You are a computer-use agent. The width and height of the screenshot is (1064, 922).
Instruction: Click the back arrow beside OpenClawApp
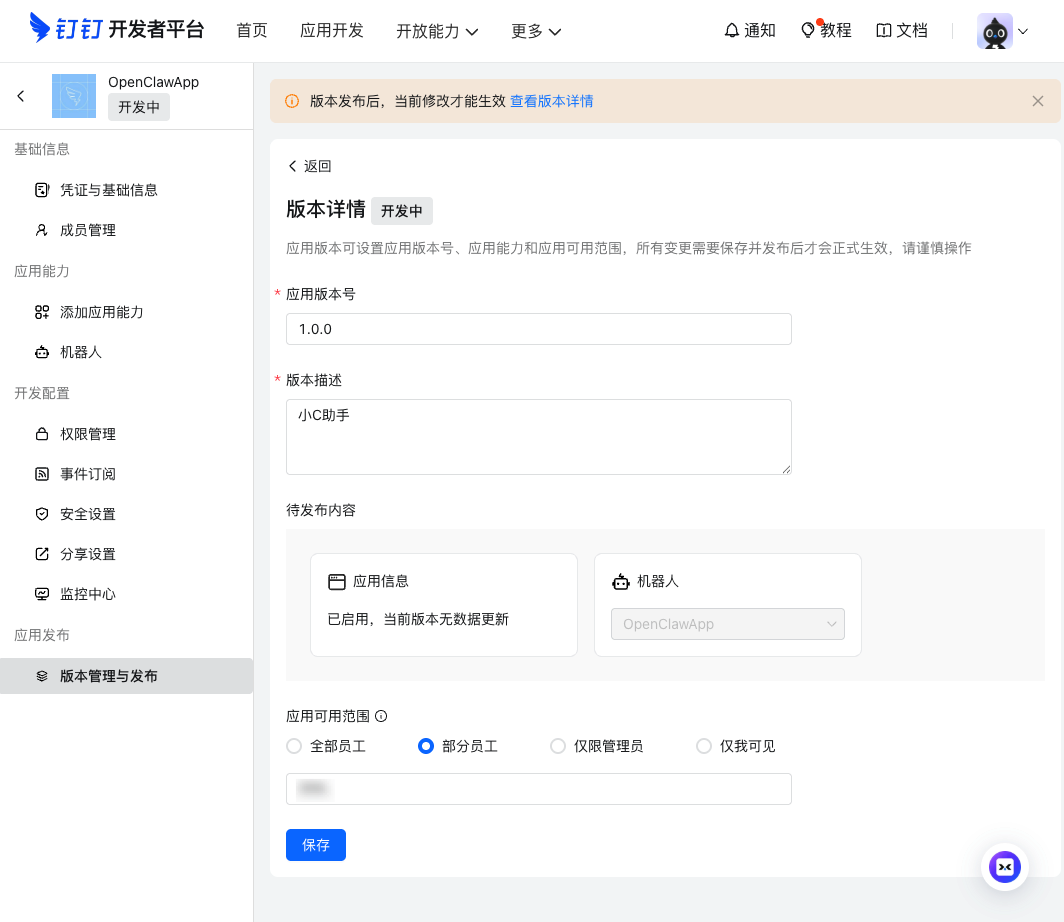click(21, 96)
